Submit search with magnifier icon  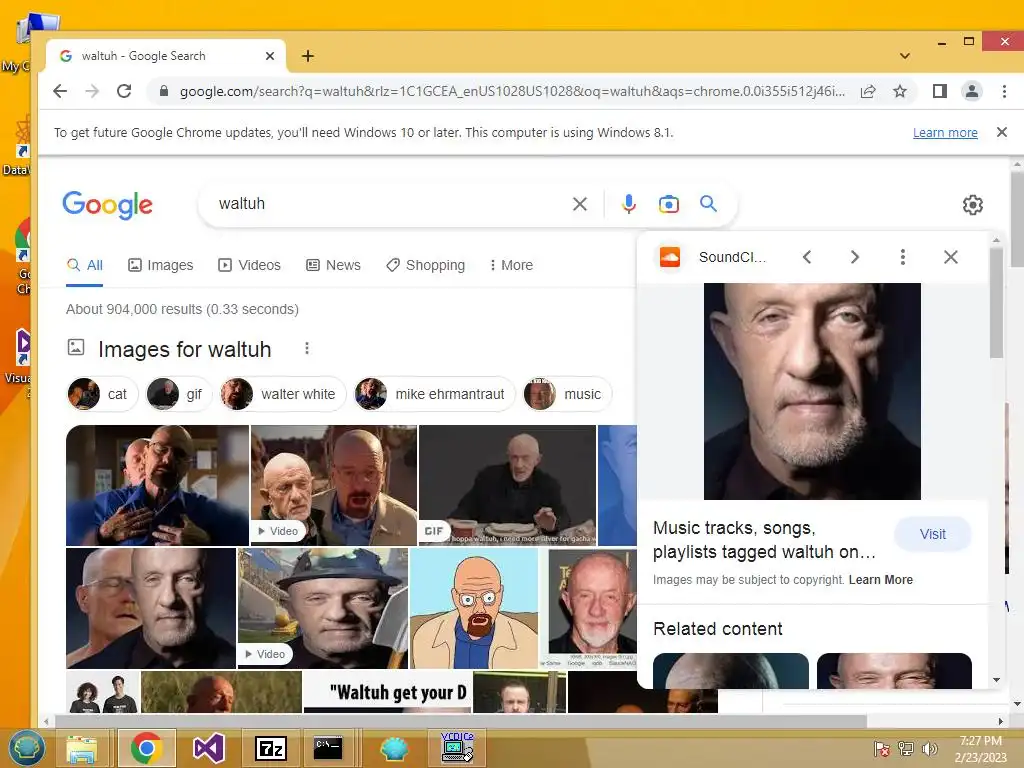[x=708, y=204]
